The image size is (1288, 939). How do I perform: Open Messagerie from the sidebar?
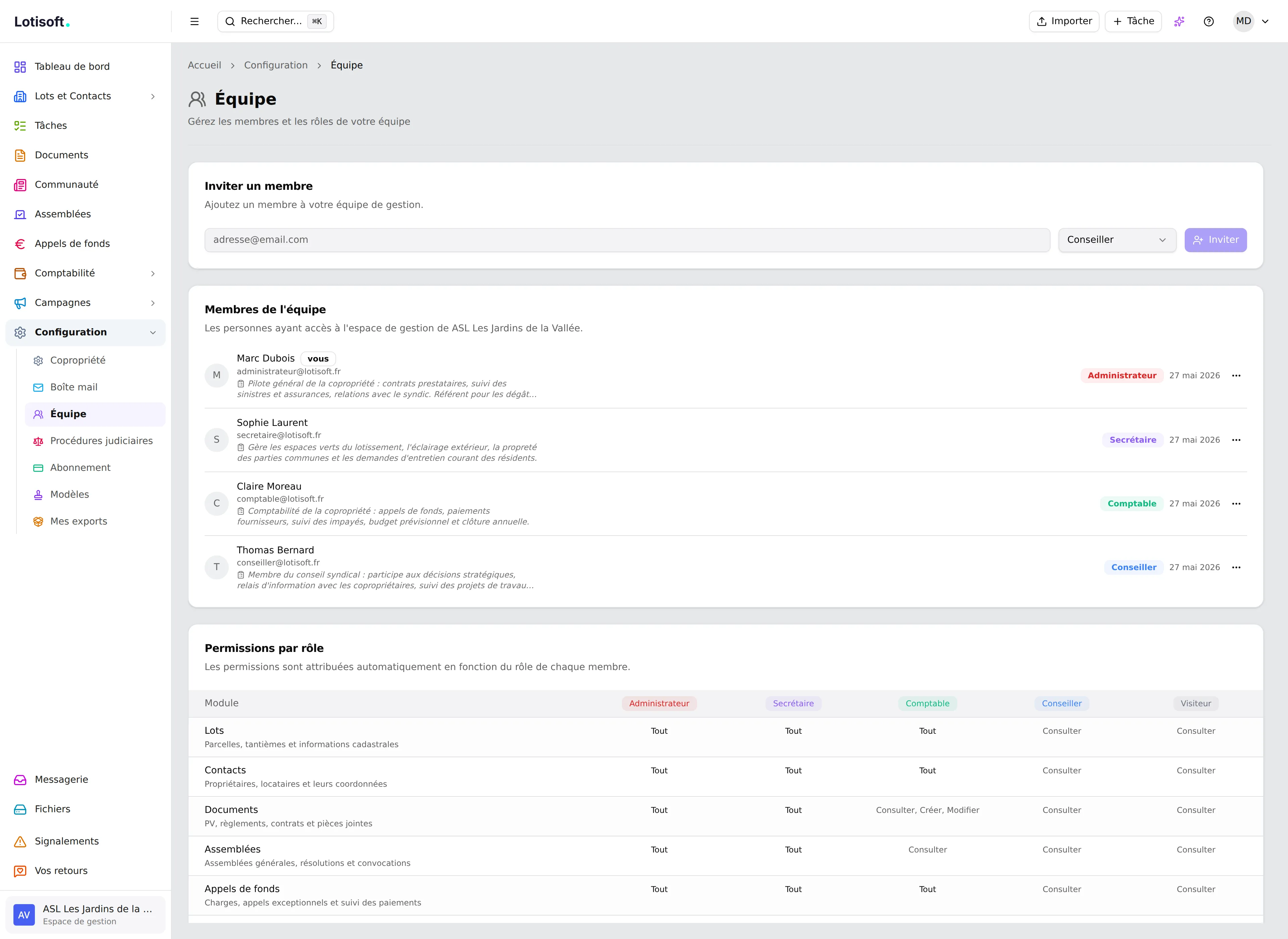[85, 780]
